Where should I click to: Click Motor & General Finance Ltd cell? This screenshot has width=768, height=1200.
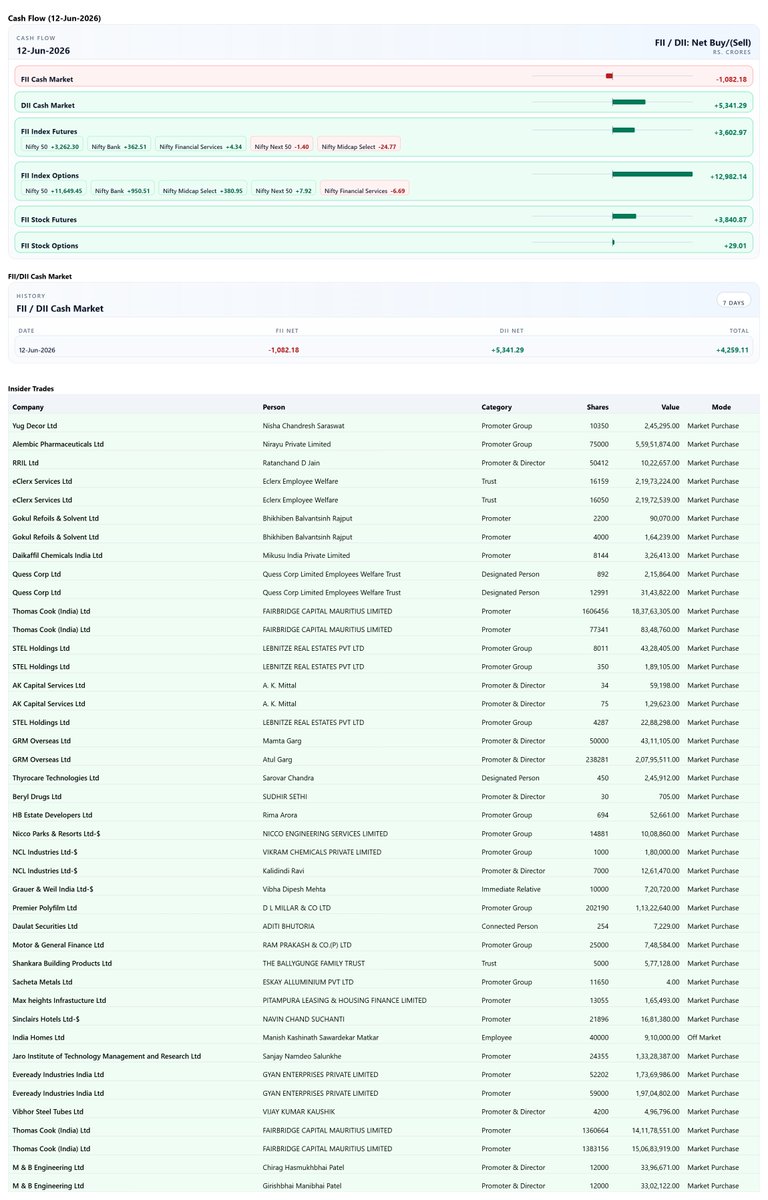coord(55,945)
